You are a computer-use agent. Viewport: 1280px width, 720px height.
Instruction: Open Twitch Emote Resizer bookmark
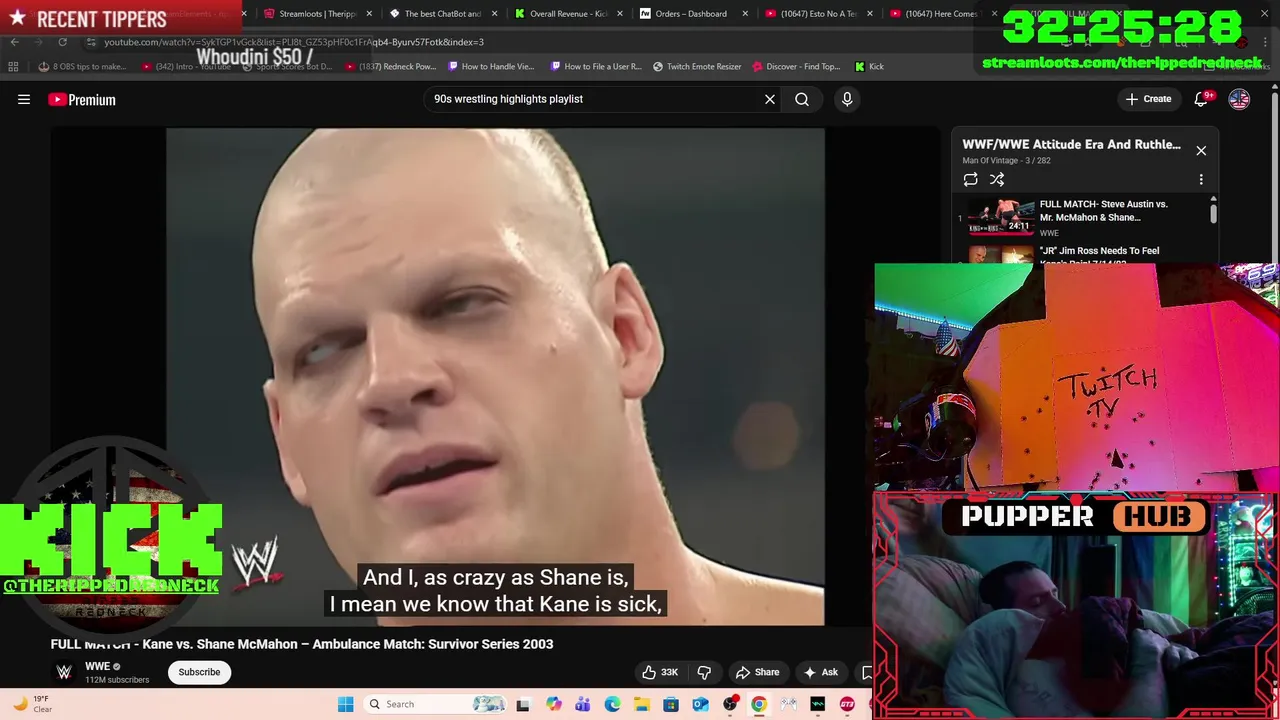click(697, 67)
